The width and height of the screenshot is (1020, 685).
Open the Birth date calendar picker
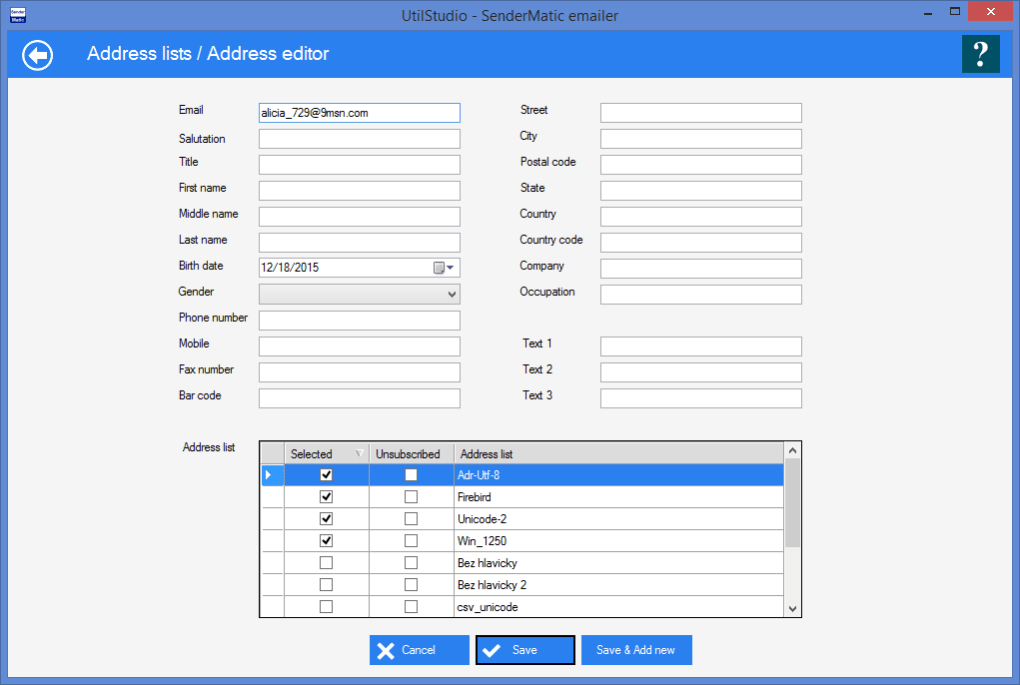point(444,268)
